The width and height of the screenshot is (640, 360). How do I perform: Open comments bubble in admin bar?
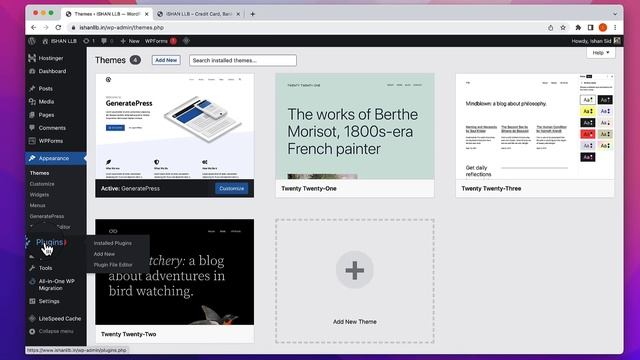coord(107,41)
